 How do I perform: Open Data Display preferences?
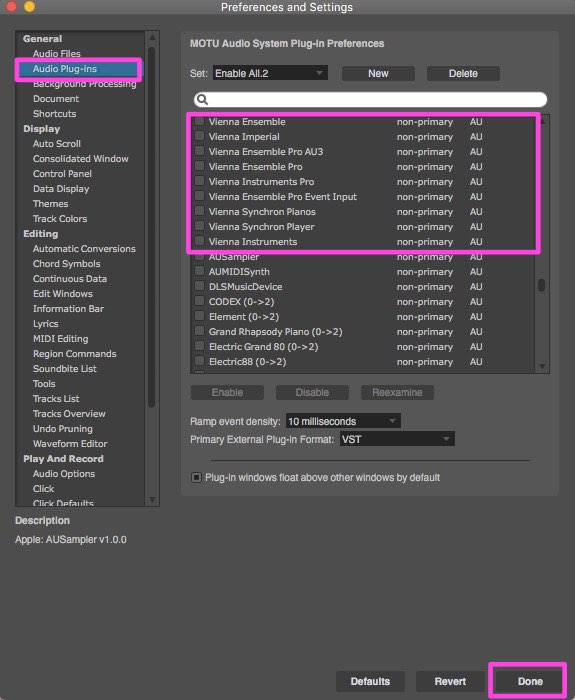point(61,189)
